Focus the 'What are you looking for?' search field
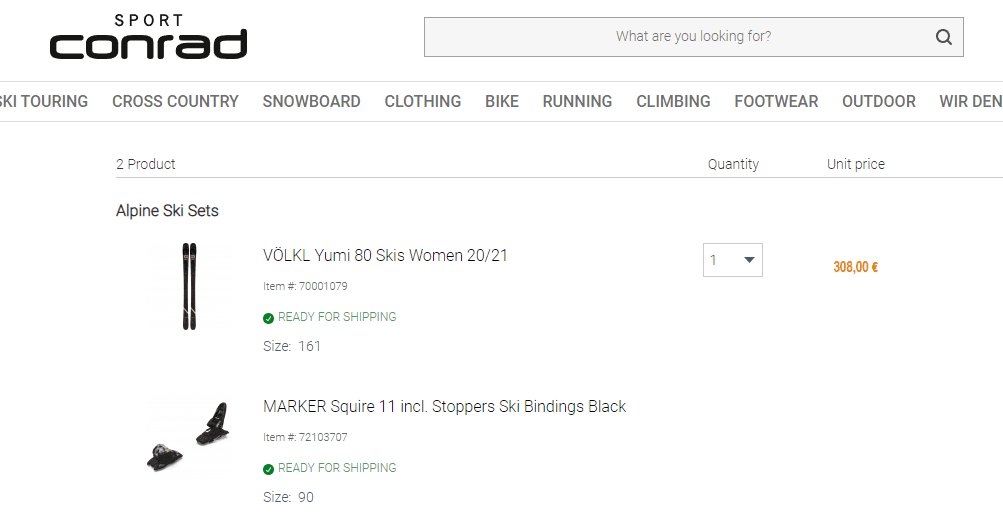The height and width of the screenshot is (520, 1003). coord(680,37)
